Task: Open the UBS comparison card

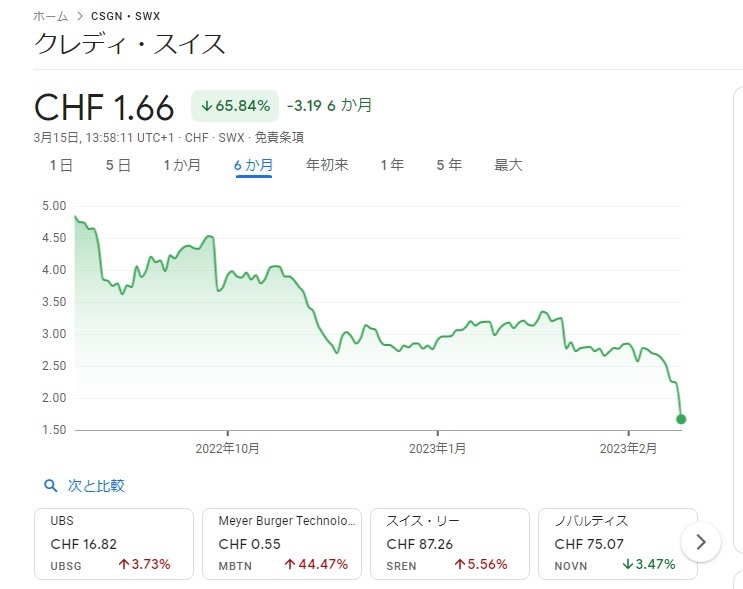Action: [x=114, y=544]
